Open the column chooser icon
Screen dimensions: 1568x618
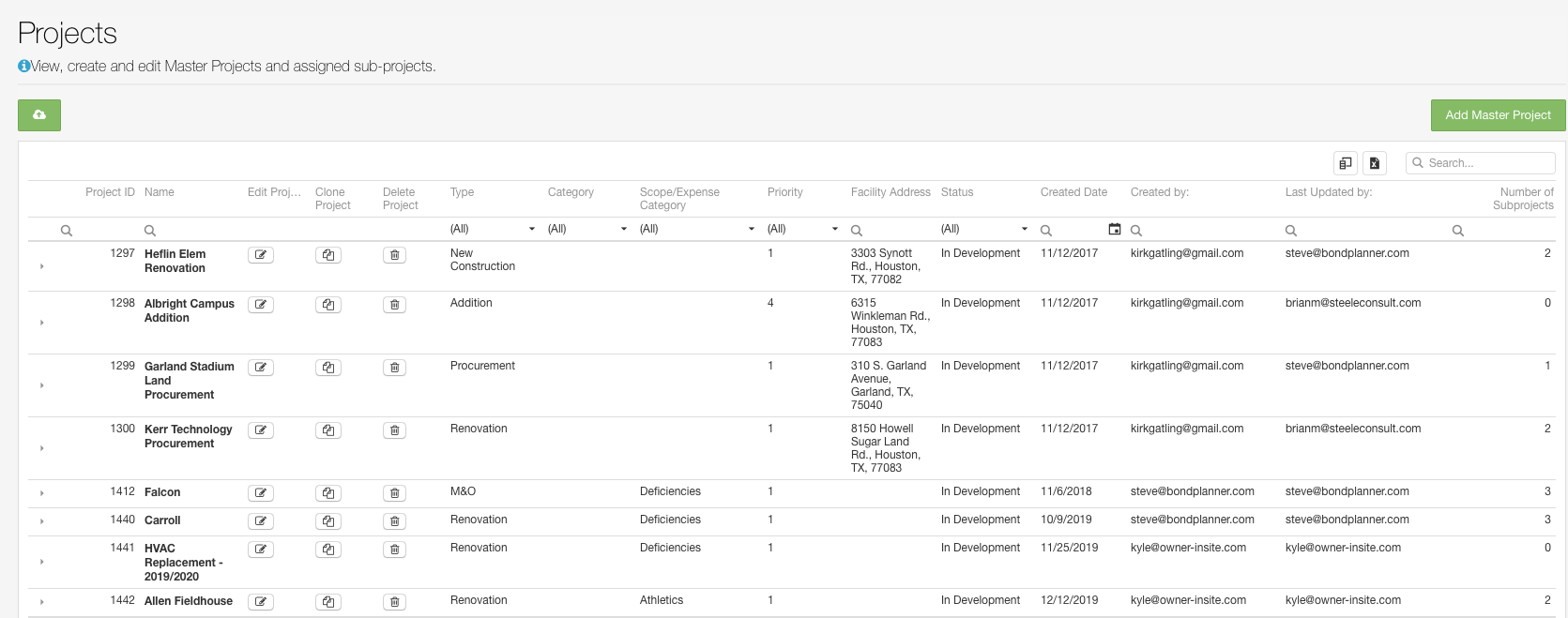click(1346, 163)
